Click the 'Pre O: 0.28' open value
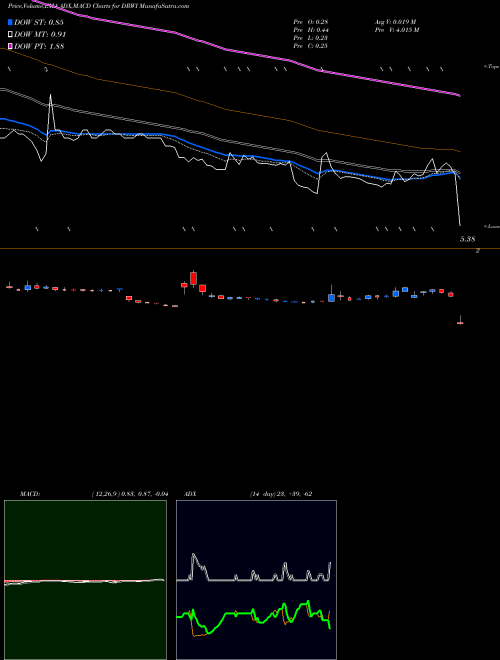The width and height of the screenshot is (500, 660). (311, 22)
